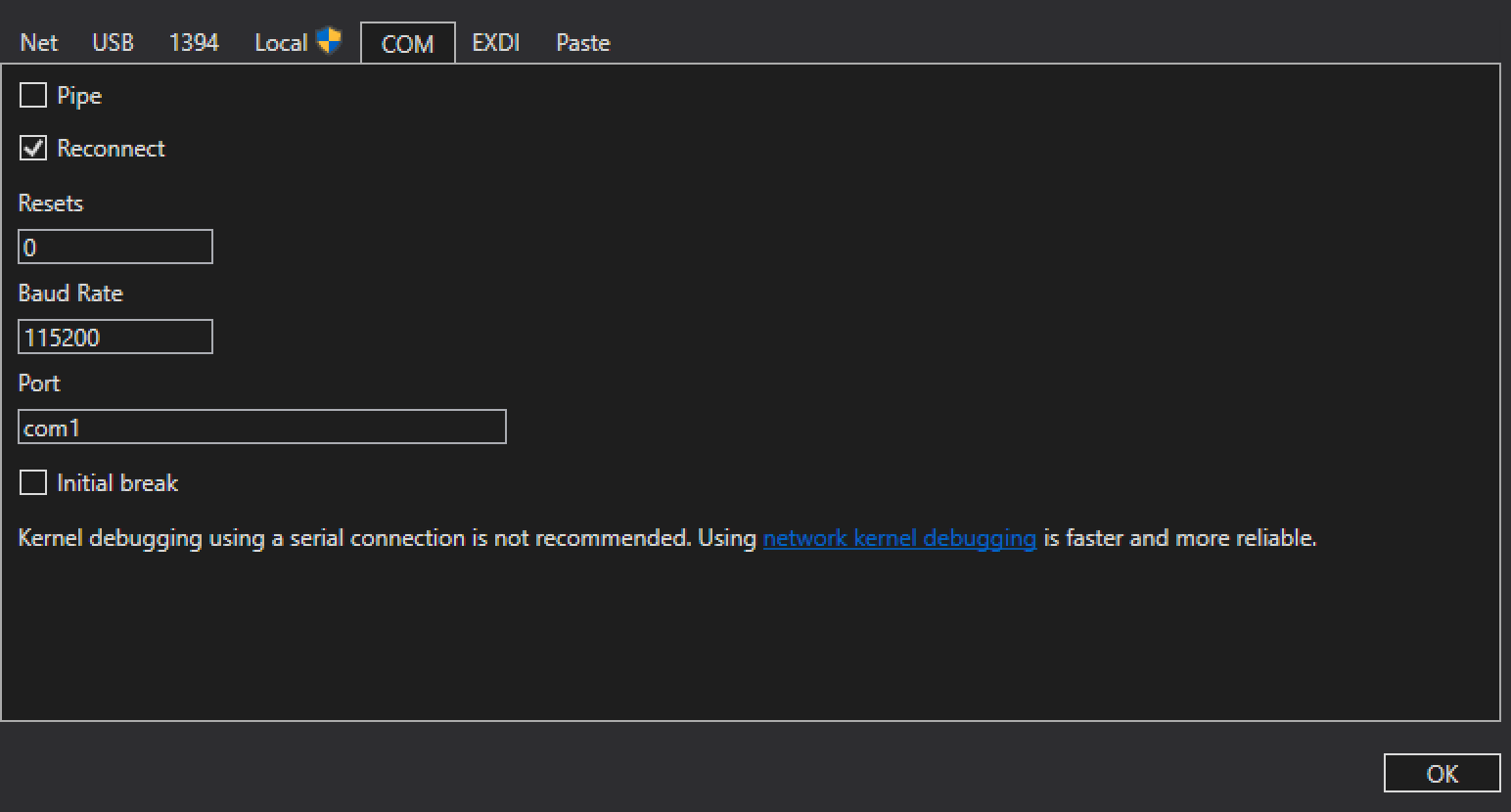Uncheck the Reconnect checkbox
1511x812 pixels.
[x=33, y=149]
